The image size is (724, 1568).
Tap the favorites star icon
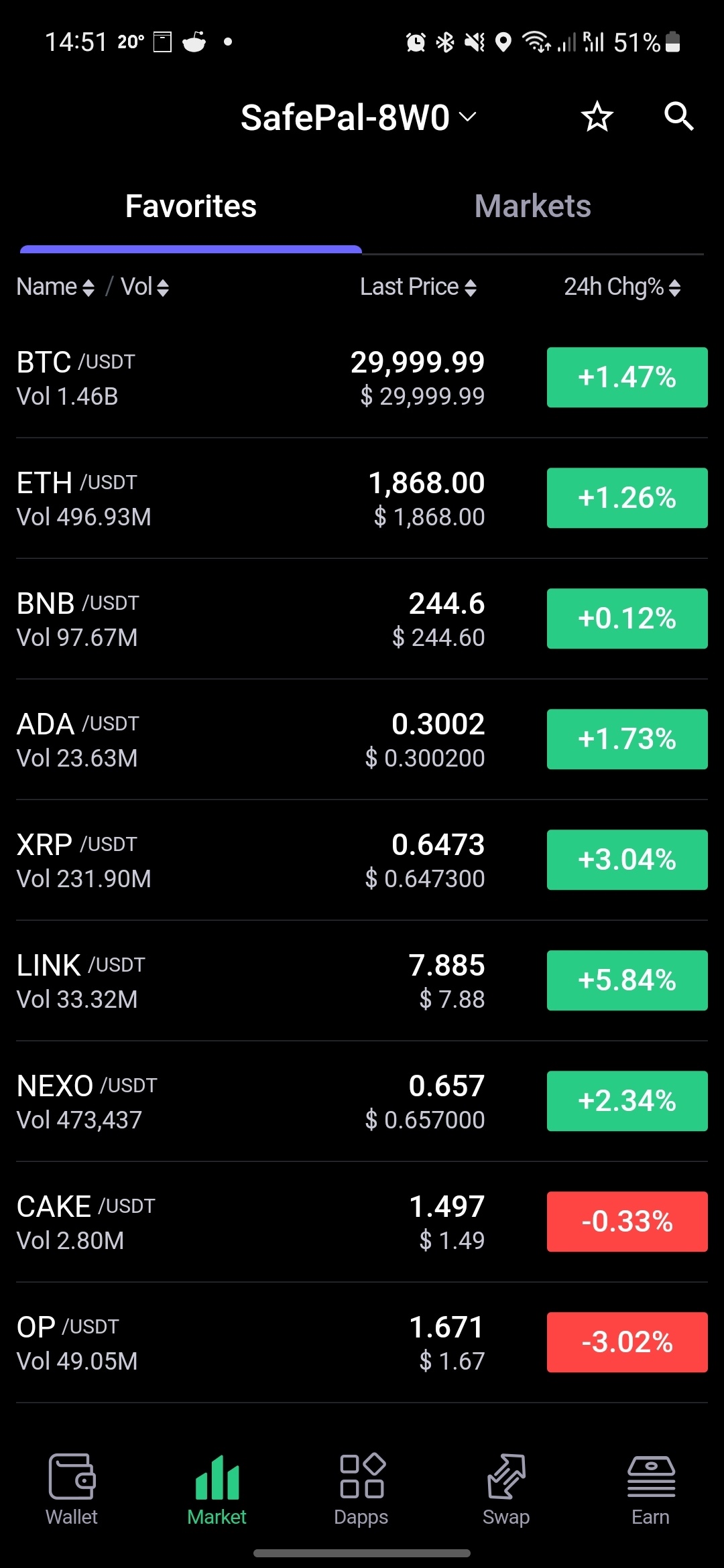[597, 117]
